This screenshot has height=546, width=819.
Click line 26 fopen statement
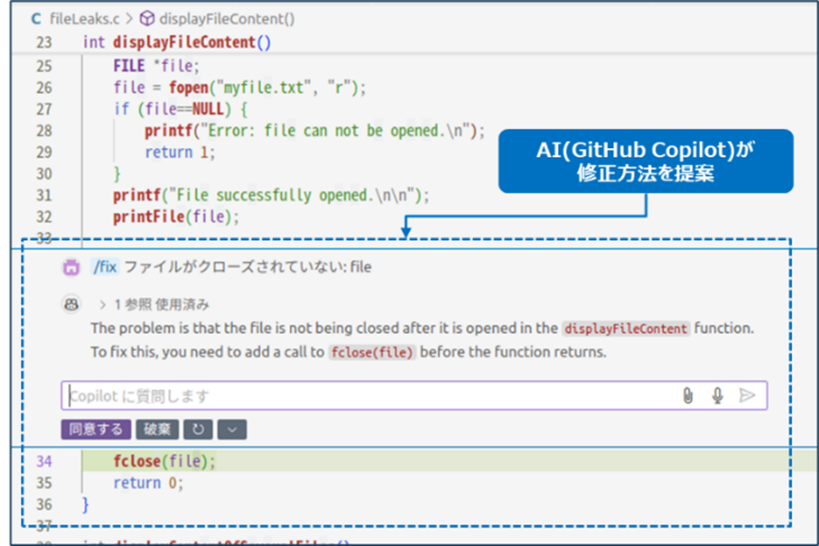pyautogui.click(x=239, y=87)
